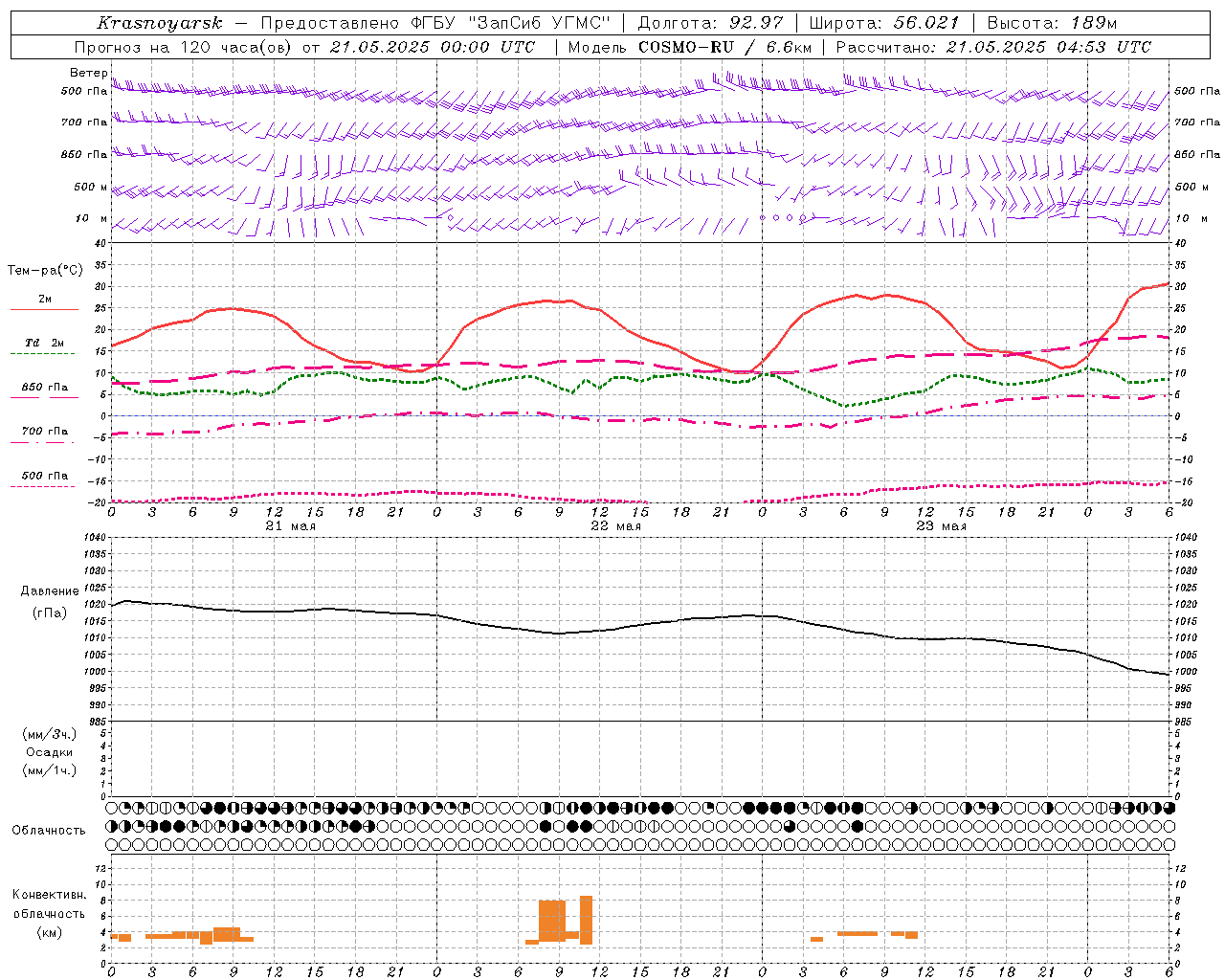Viewport: 1225px width, 980px height.
Task: Click the '23 мая' date label
Action: [x=941, y=525]
